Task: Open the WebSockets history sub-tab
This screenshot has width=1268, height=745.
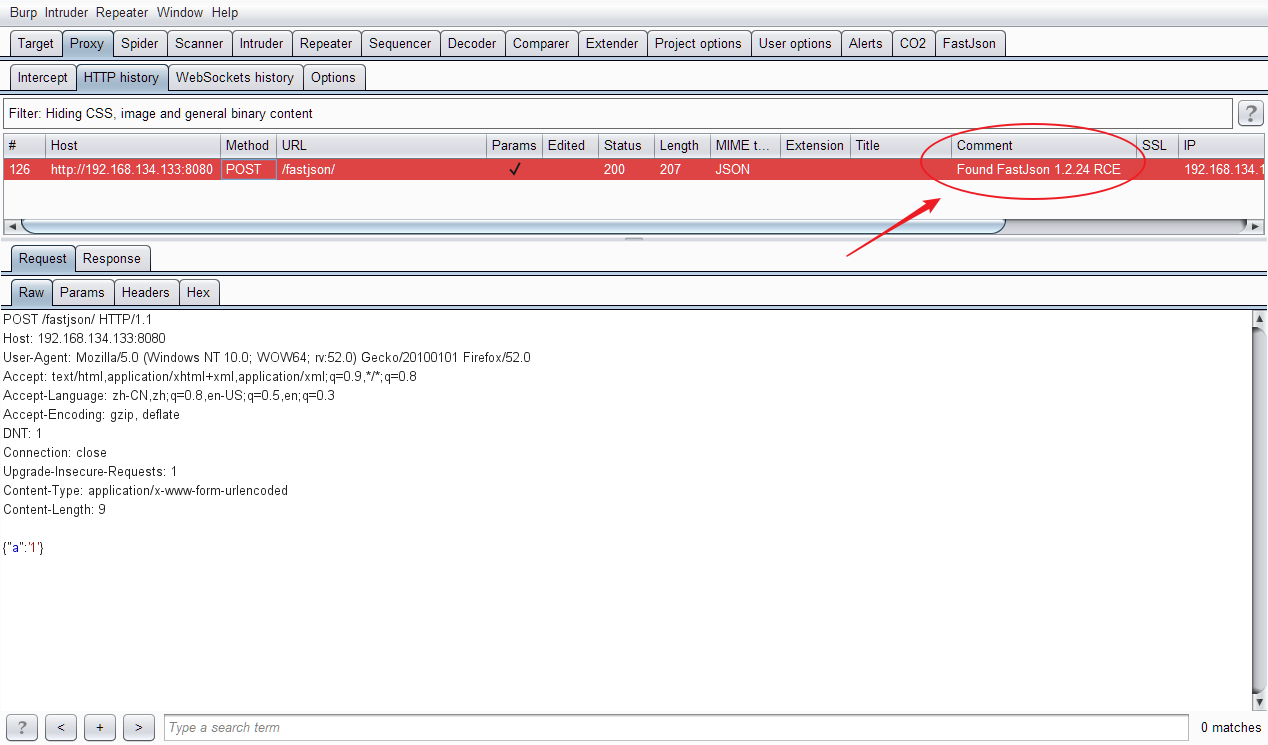Action: pyautogui.click(x=235, y=77)
